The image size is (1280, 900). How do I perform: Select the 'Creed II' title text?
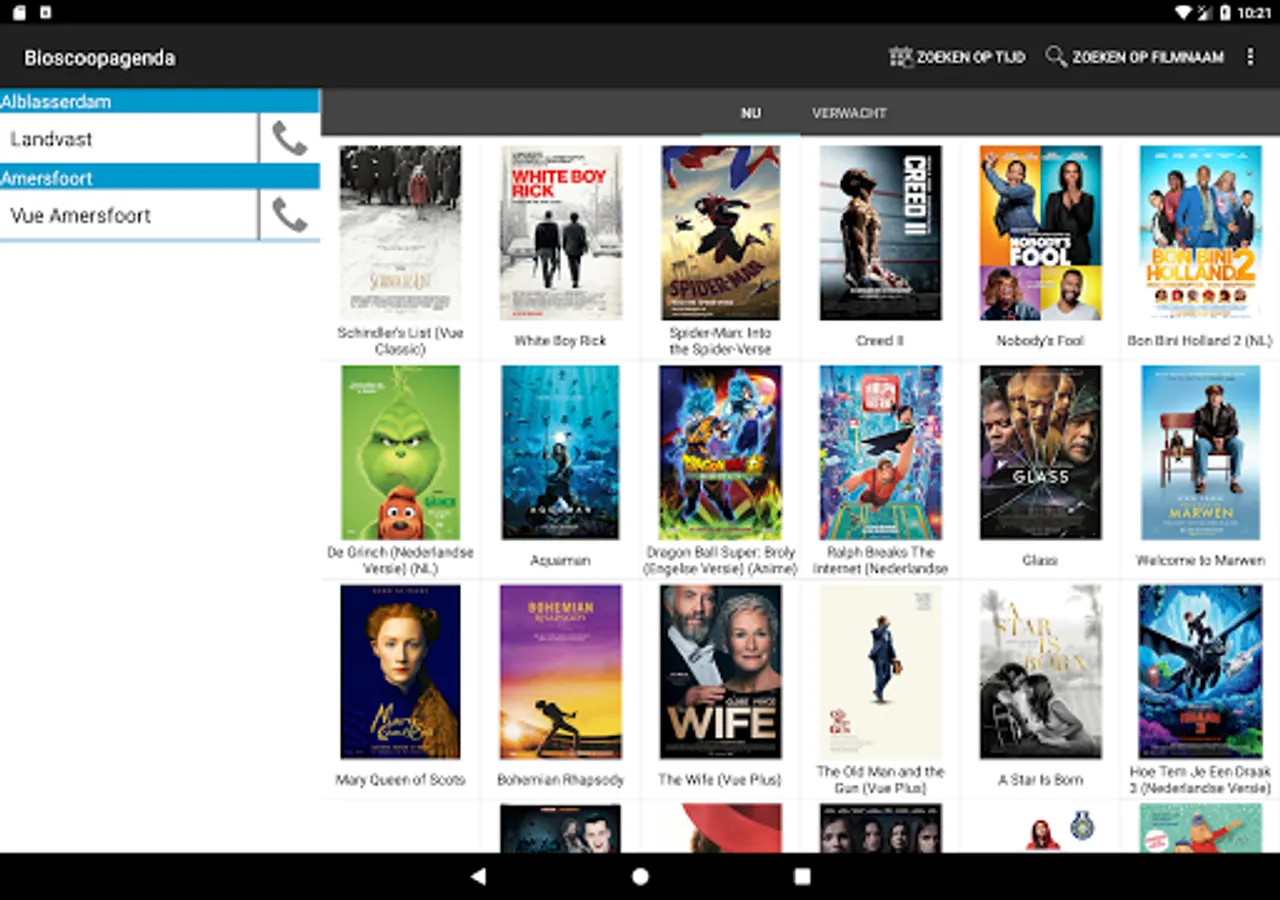click(880, 341)
